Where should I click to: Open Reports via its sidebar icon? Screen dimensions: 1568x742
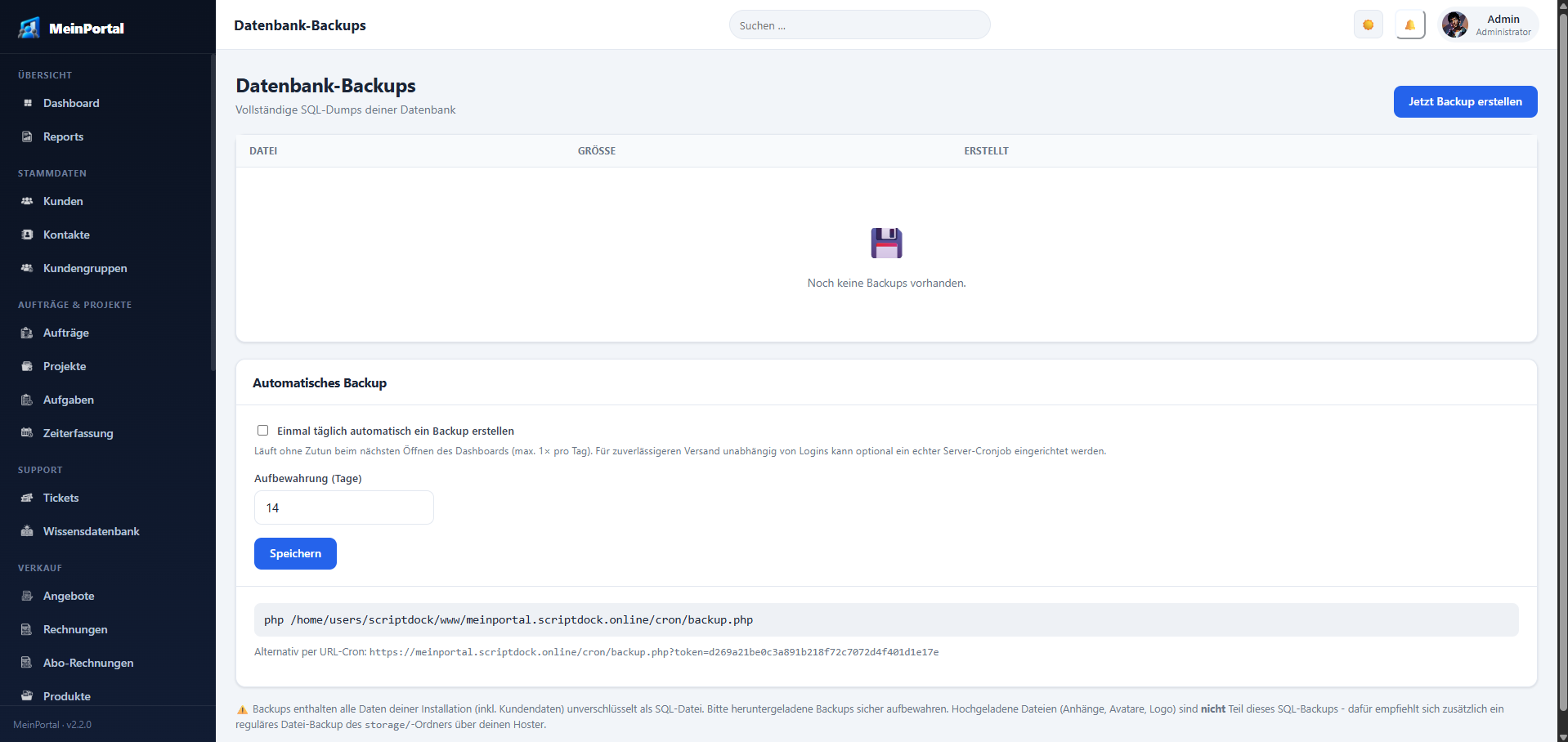click(27, 136)
